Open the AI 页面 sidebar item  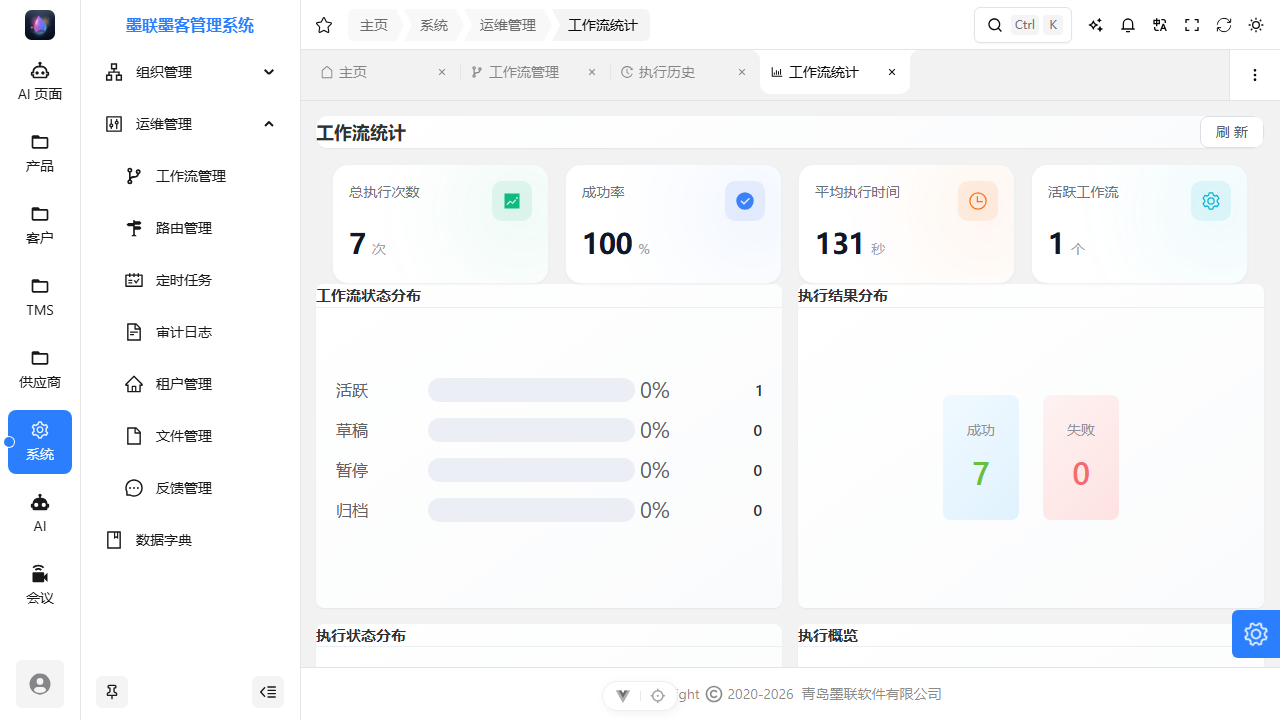[40, 82]
